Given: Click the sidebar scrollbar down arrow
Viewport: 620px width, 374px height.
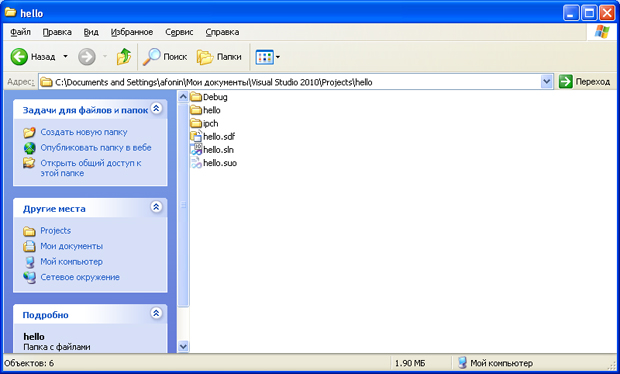Looking at the screenshot, I should point(183,347).
